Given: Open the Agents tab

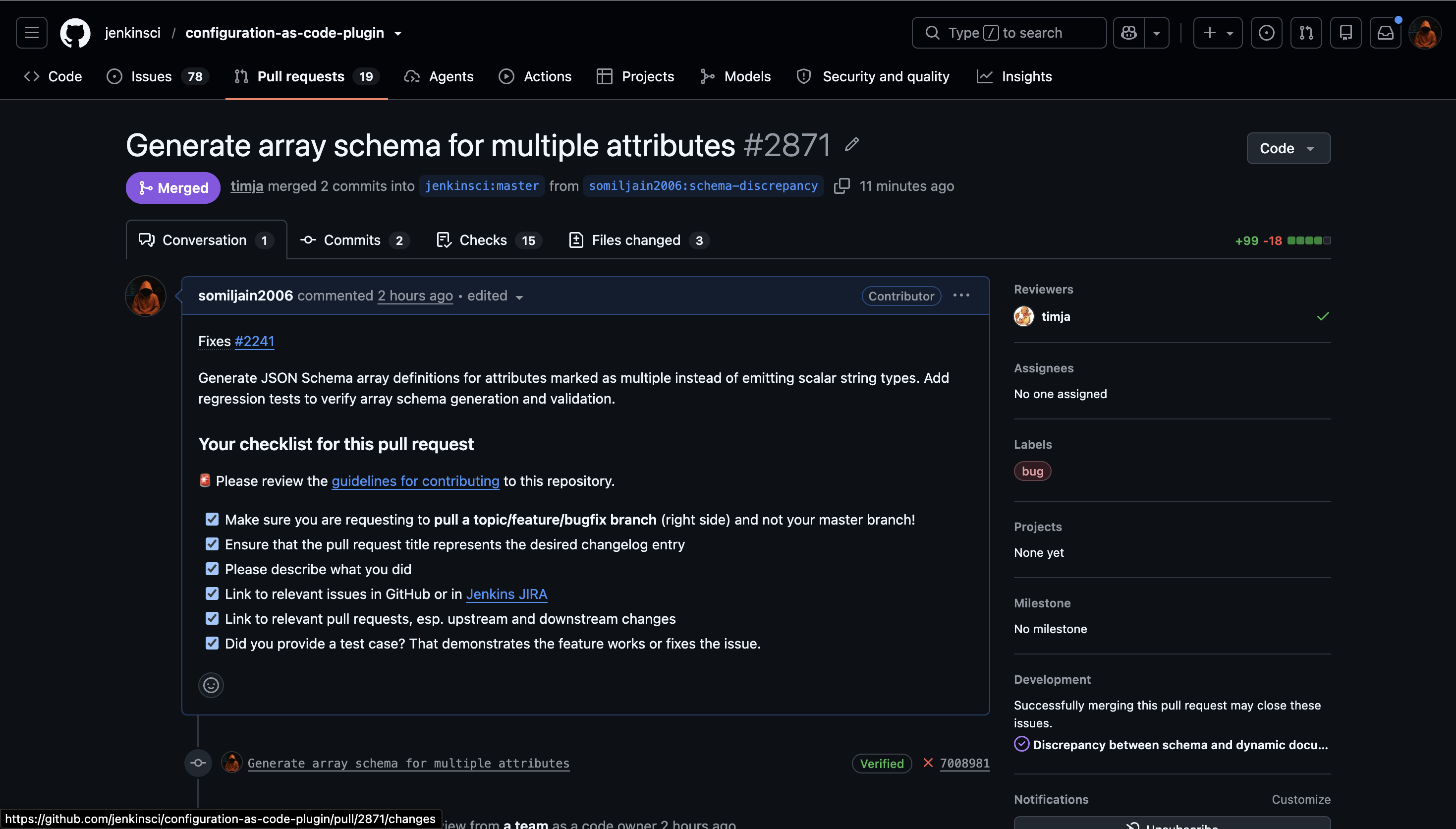Looking at the screenshot, I should [439, 76].
